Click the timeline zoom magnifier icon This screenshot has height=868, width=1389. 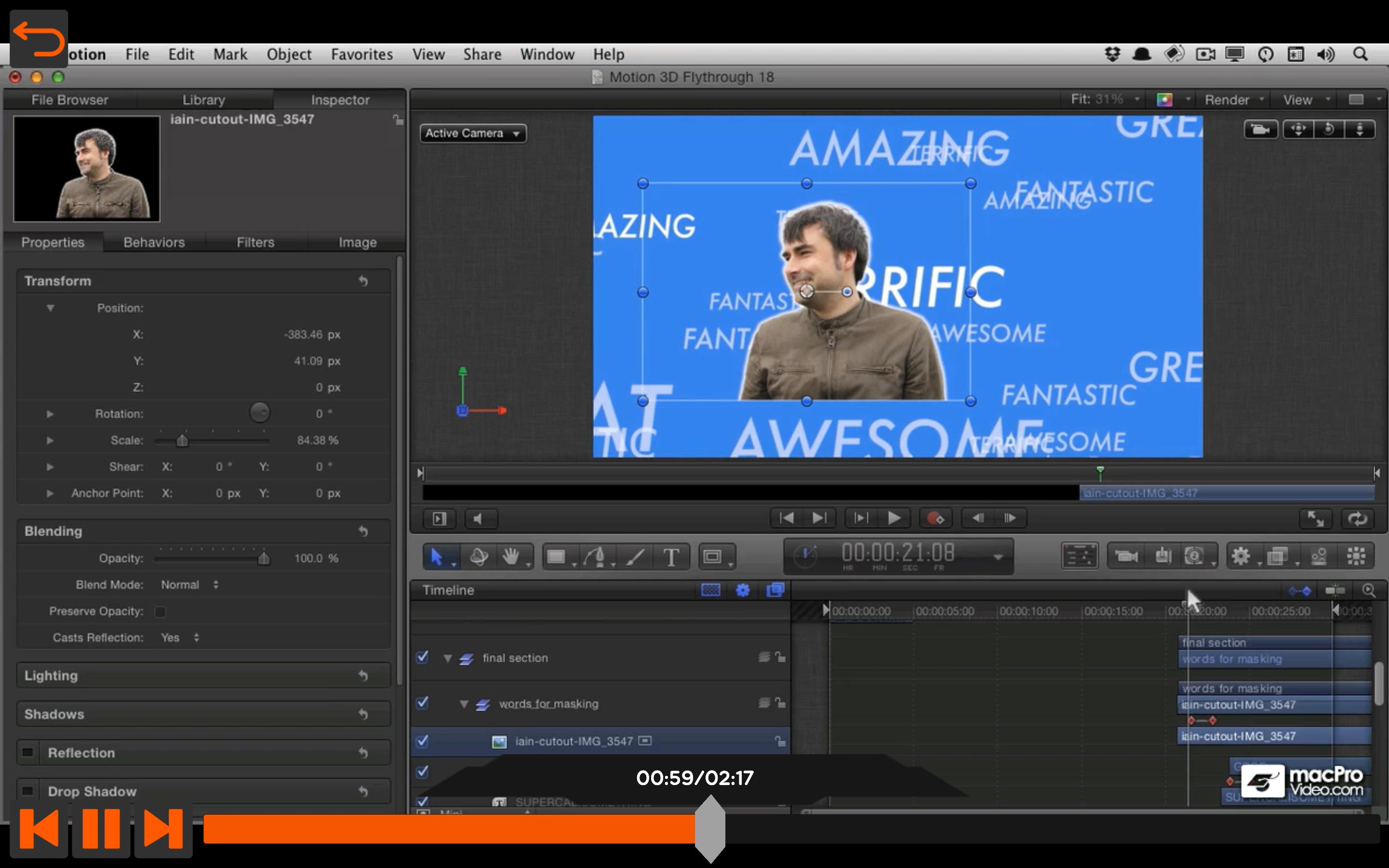(1368, 590)
